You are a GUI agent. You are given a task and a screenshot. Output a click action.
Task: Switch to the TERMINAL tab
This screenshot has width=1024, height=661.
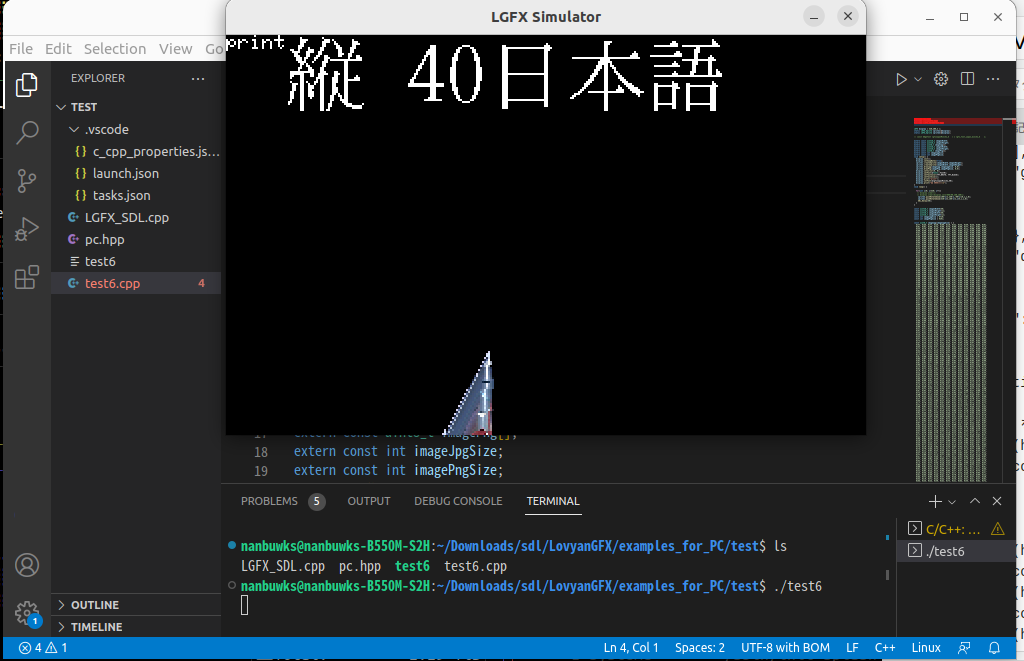coord(553,502)
